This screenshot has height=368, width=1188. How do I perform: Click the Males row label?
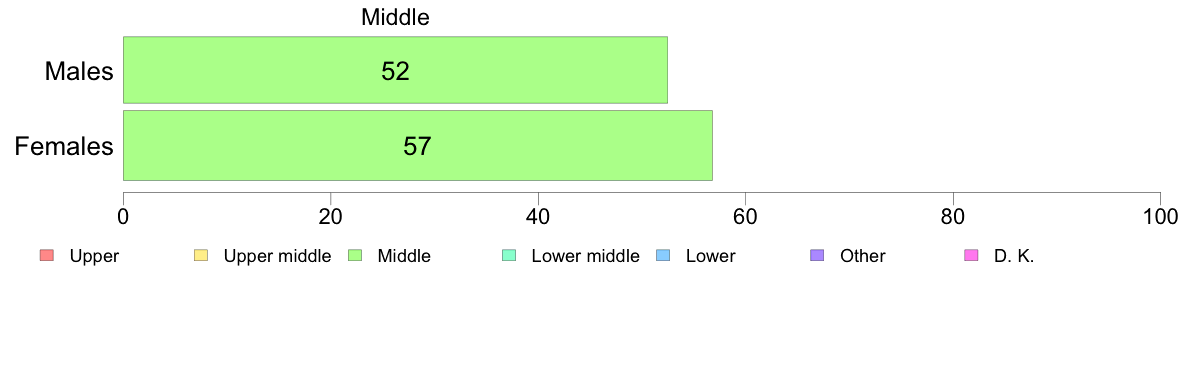79,71
